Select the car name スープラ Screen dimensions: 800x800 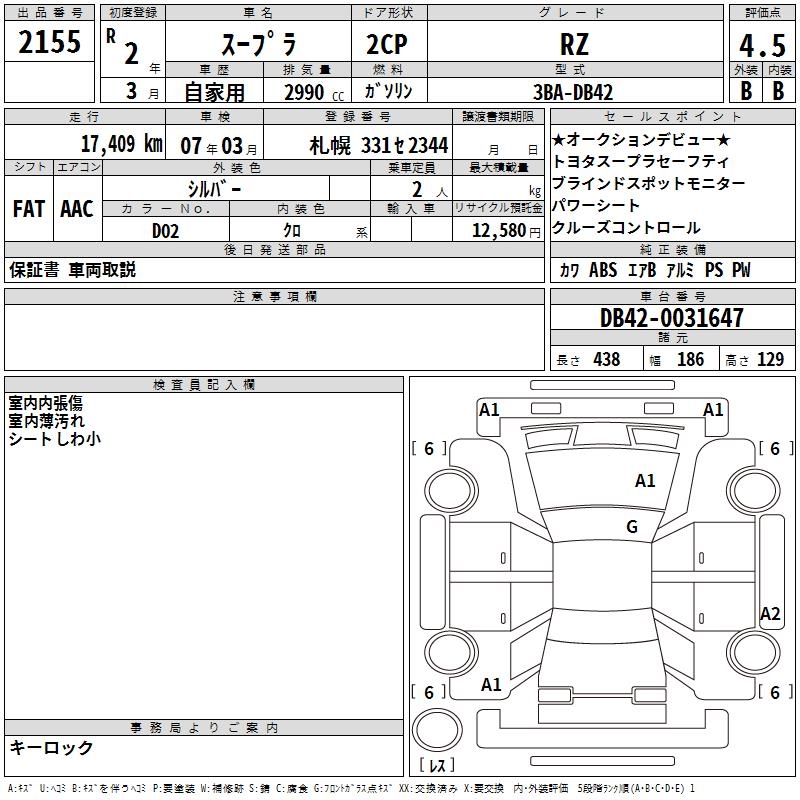pos(259,44)
